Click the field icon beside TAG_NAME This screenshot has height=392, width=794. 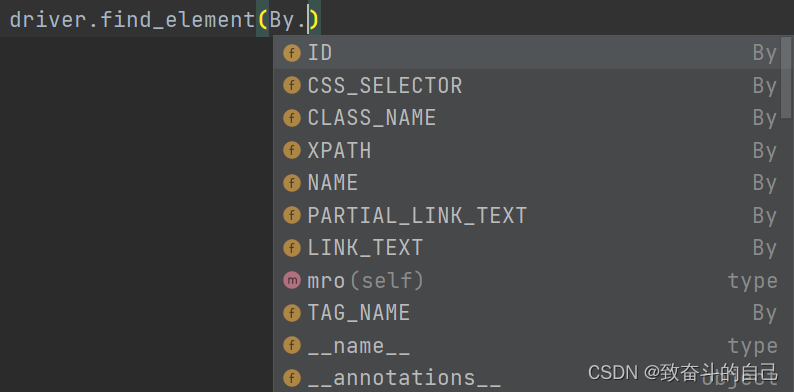[292, 313]
